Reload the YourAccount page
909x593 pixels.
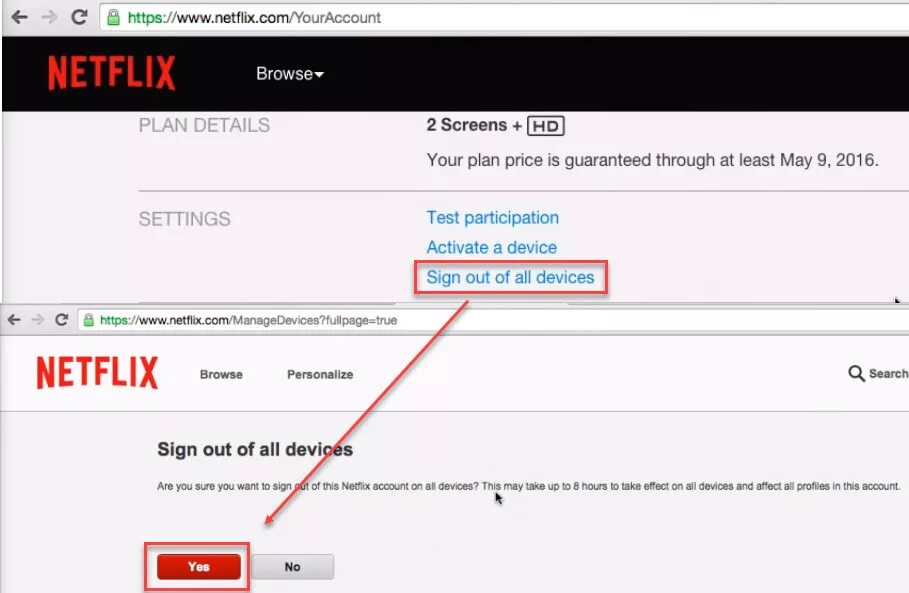pos(79,17)
